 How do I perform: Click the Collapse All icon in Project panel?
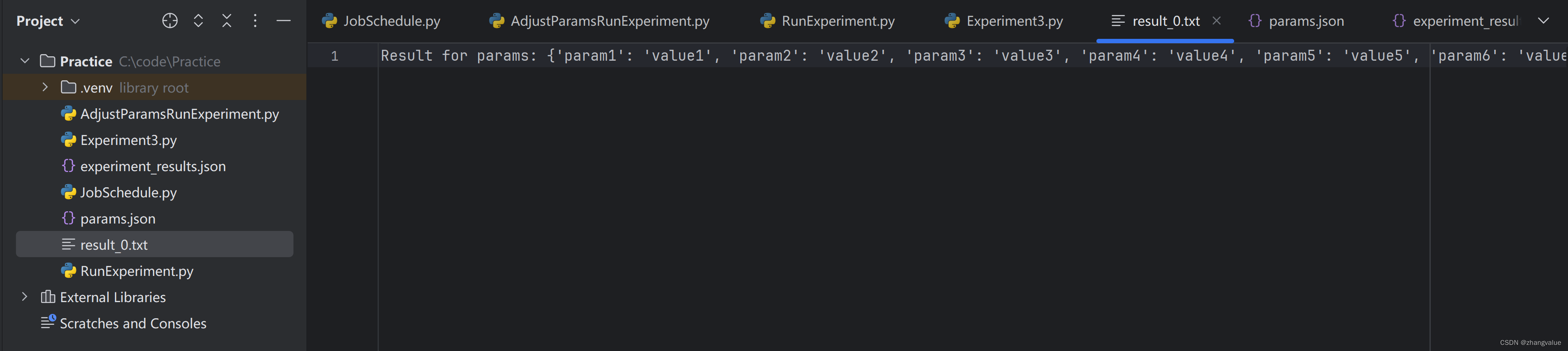(x=227, y=21)
